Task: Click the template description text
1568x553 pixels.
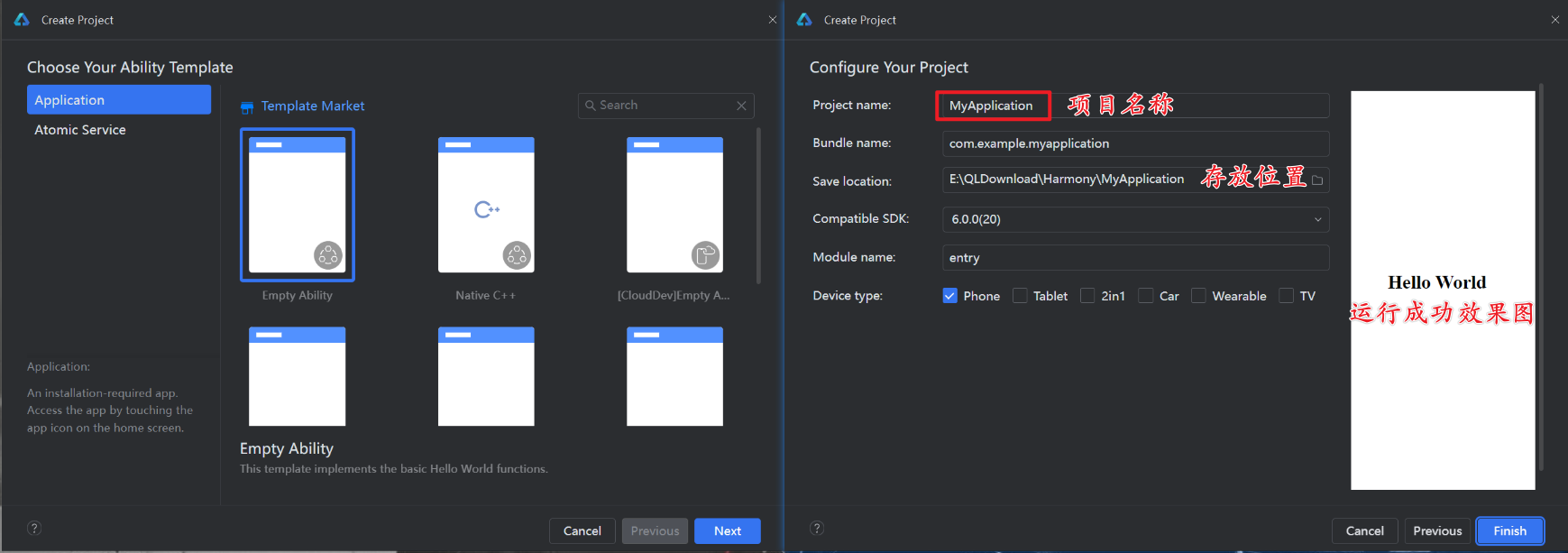Action: (393, 469)
